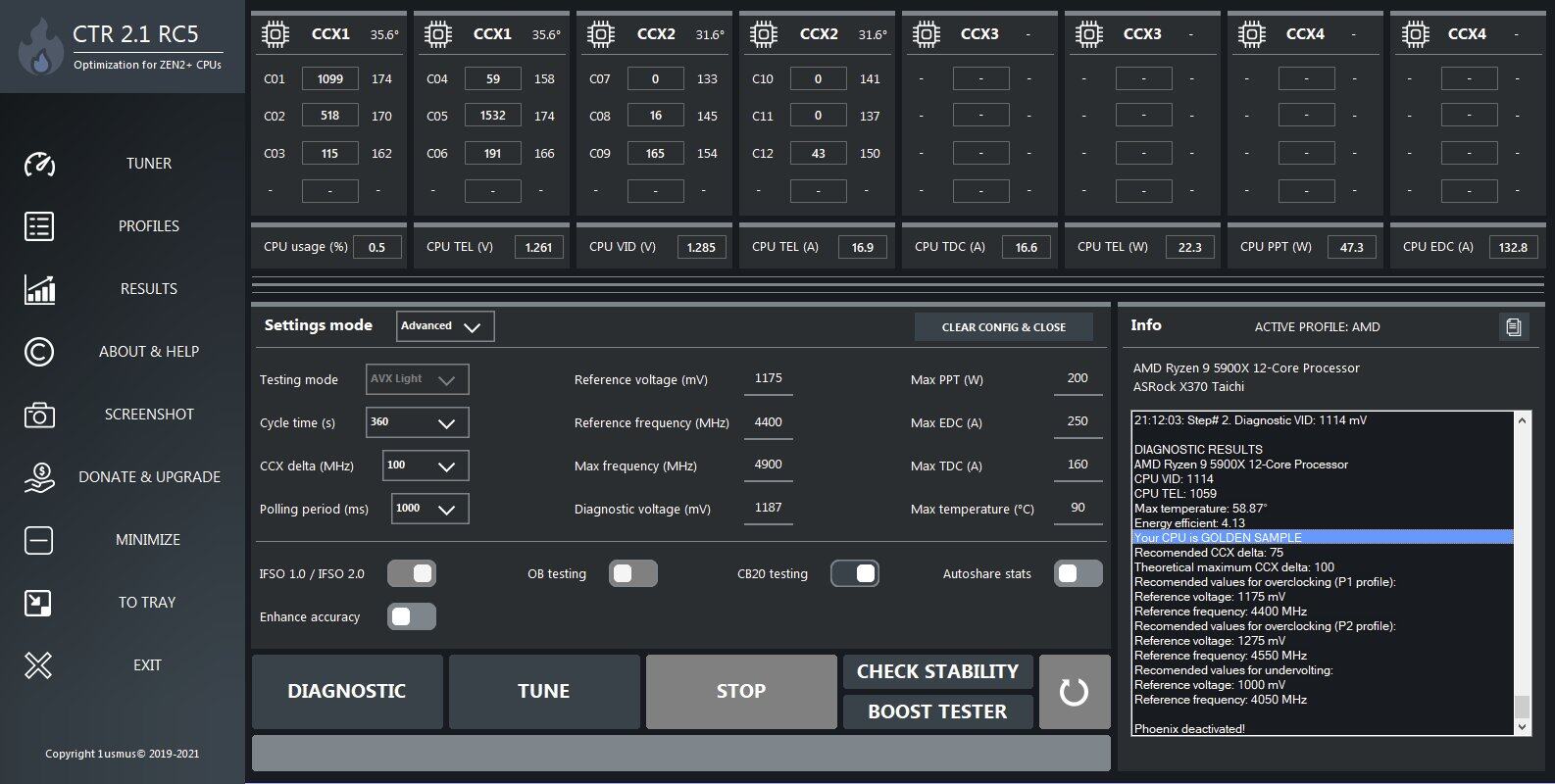Click the chip icon of the CCX1 35.6° card listing C01

(276, 35)
